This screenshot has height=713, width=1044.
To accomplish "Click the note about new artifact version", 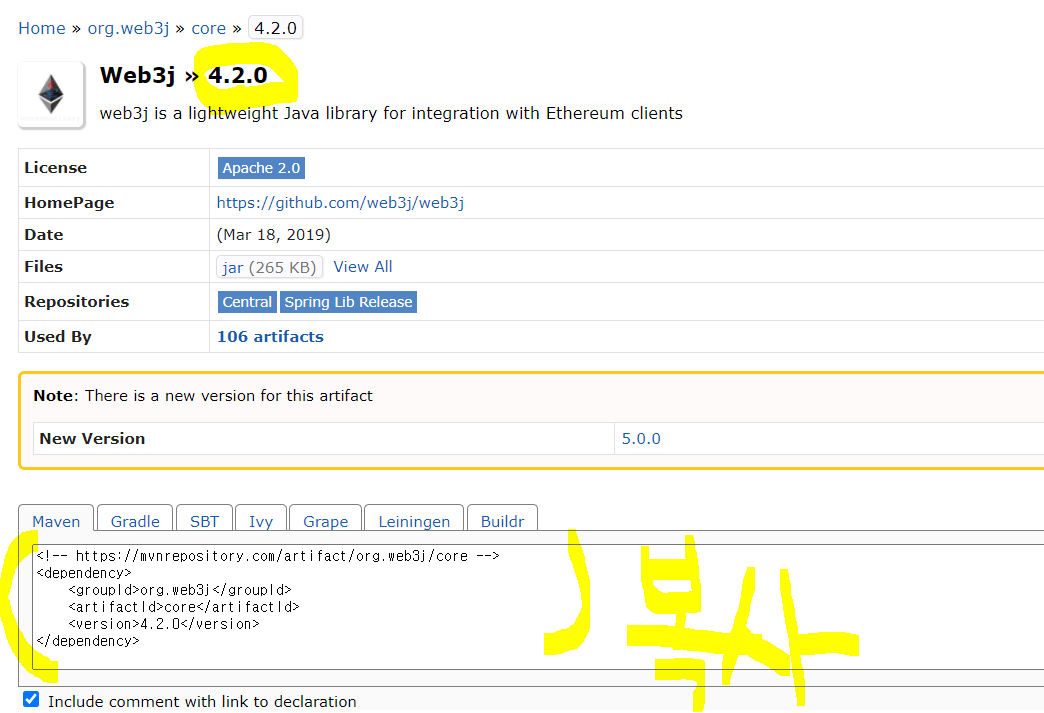I will (203, 395).
